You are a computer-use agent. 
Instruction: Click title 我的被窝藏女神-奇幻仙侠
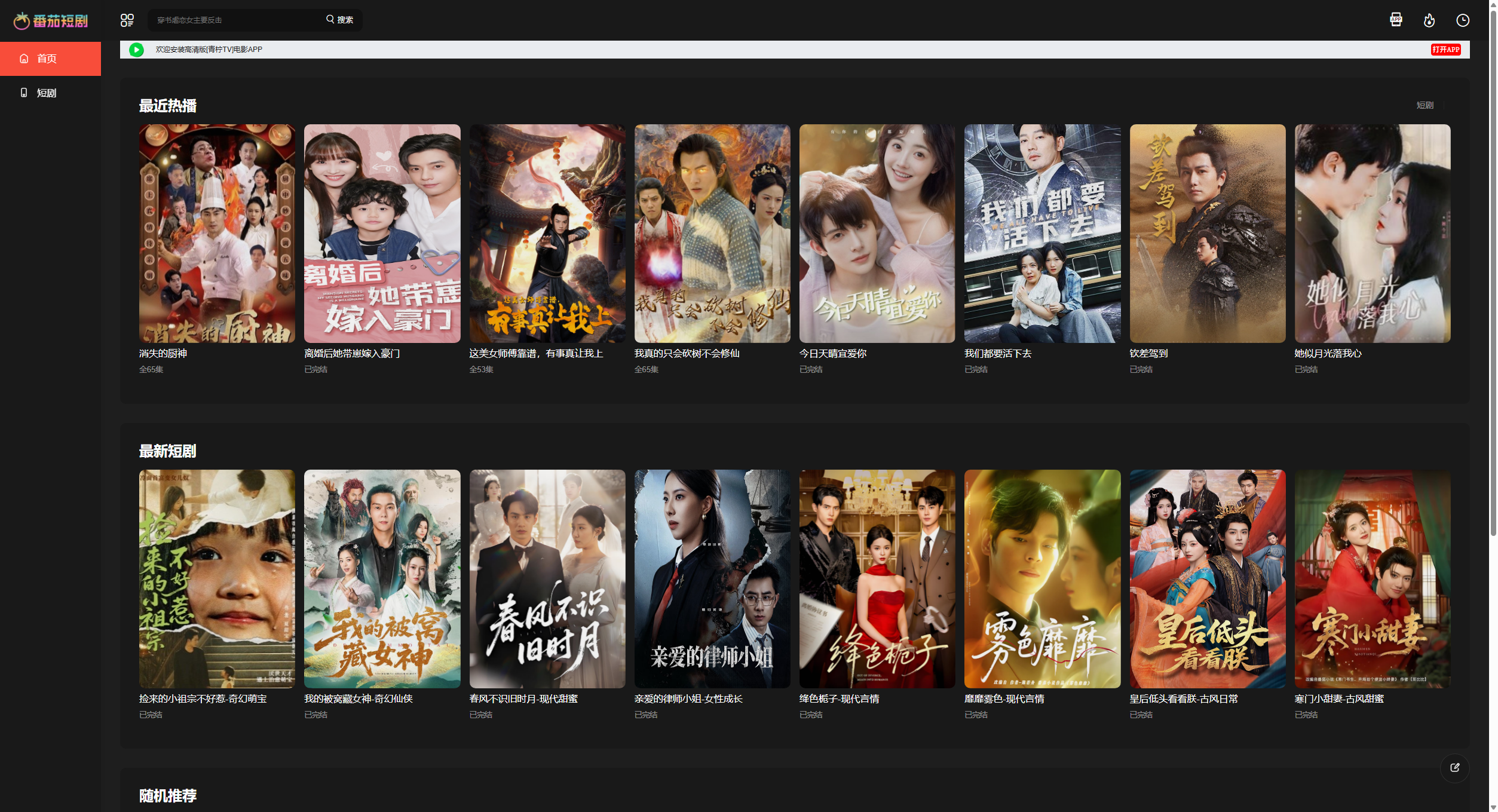(x=359, y=699)
